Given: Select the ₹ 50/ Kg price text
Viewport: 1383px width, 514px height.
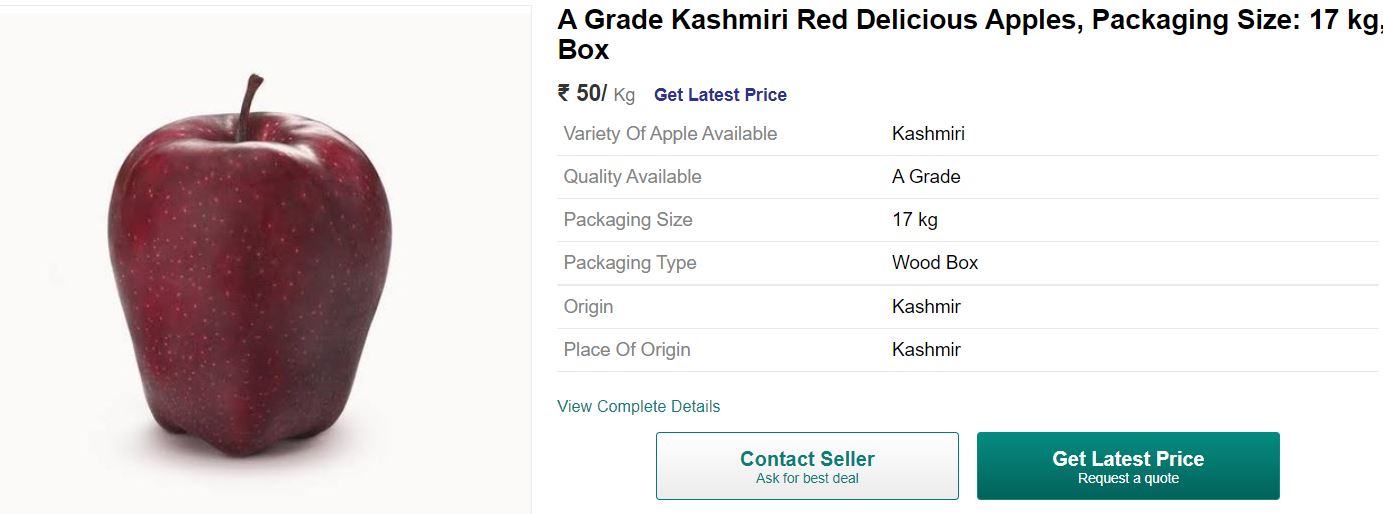Looking at the screenshot, I should 596,94.
